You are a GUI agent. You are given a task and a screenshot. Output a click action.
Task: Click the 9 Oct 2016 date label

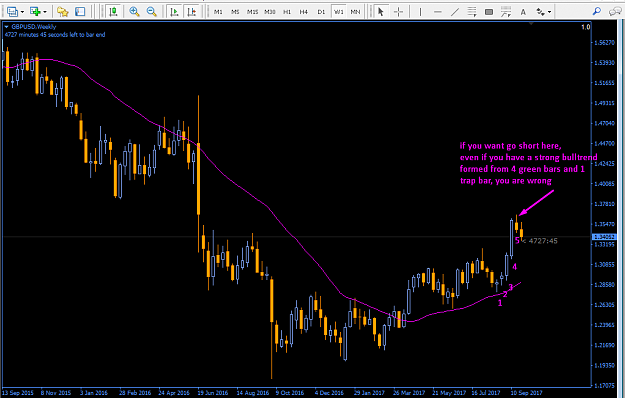(291, 392)
